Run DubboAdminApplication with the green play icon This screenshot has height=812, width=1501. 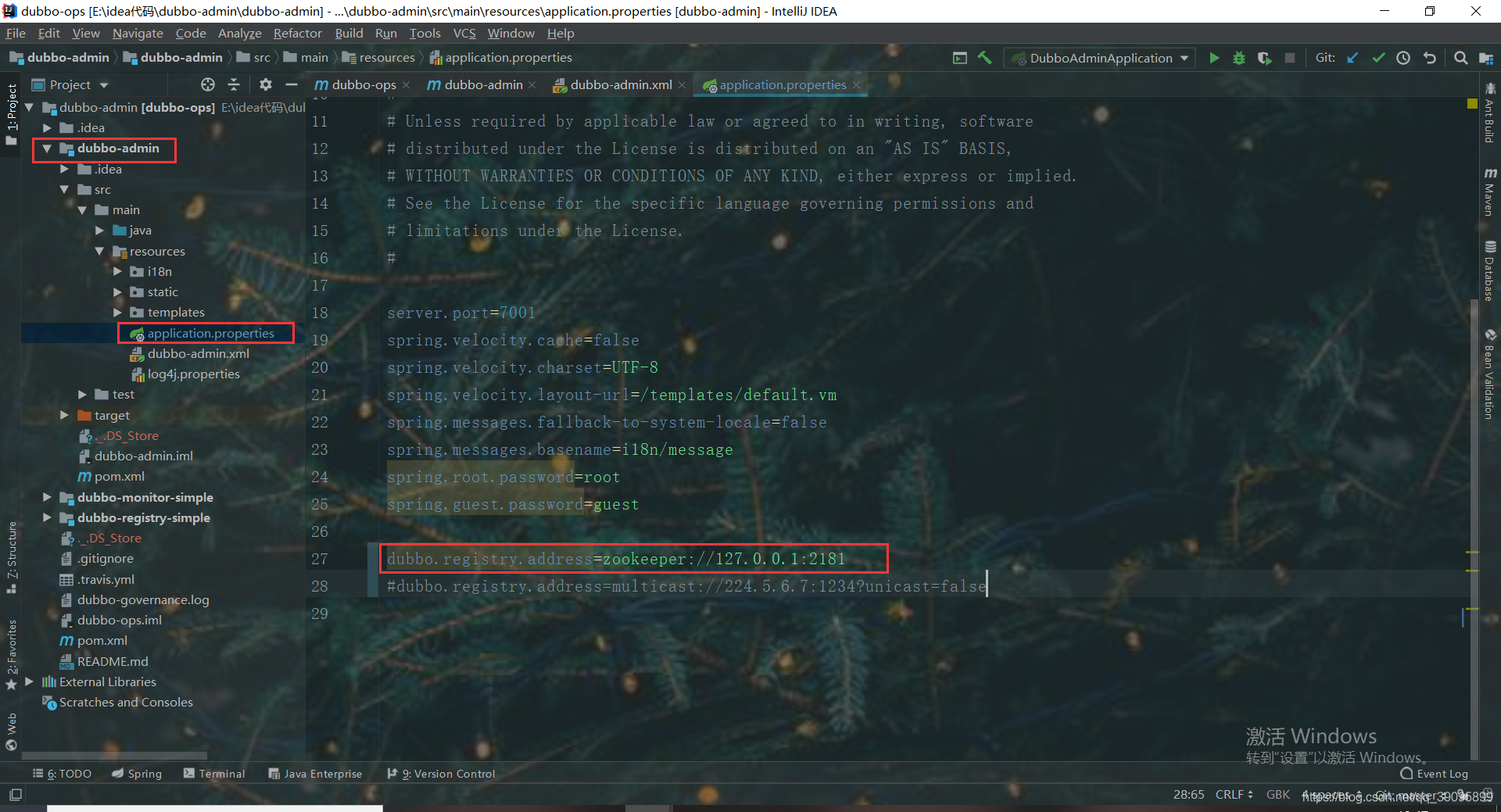1214,58
